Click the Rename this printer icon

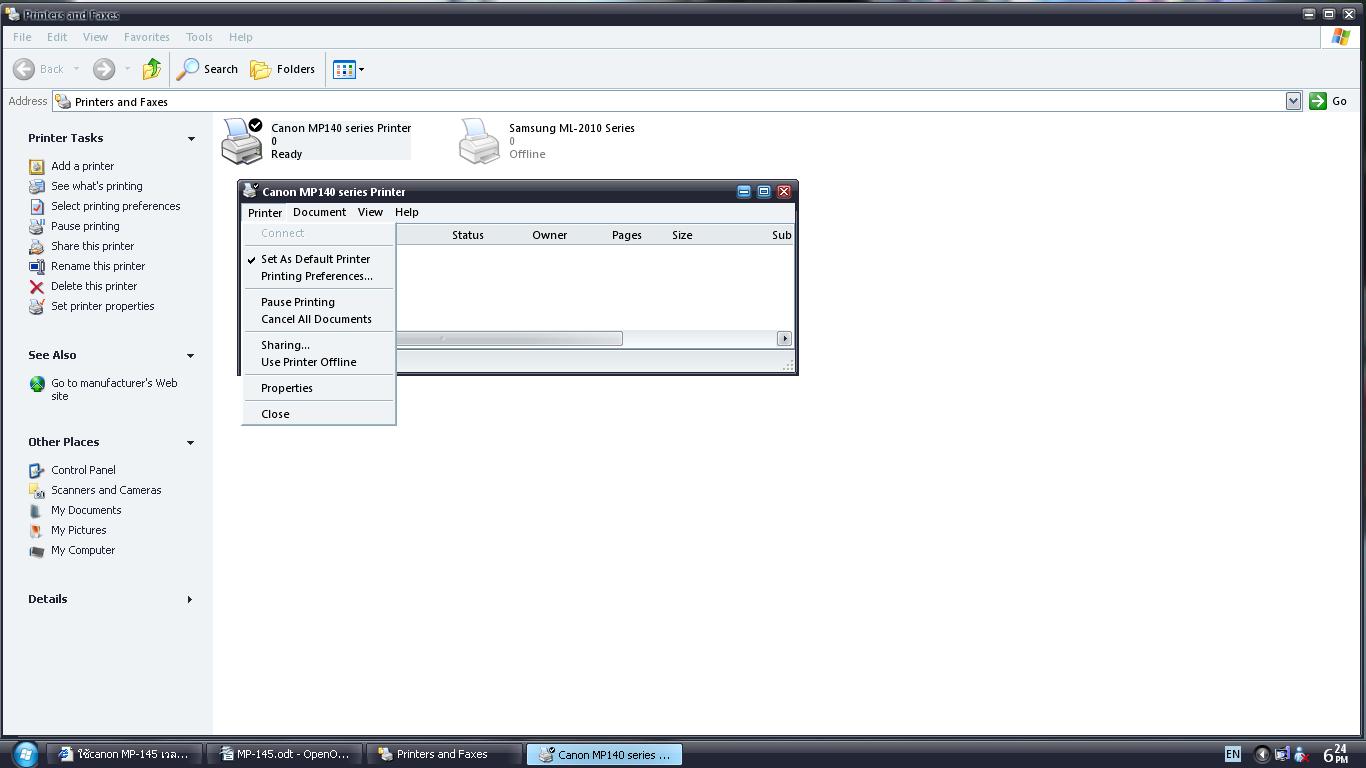37,266
